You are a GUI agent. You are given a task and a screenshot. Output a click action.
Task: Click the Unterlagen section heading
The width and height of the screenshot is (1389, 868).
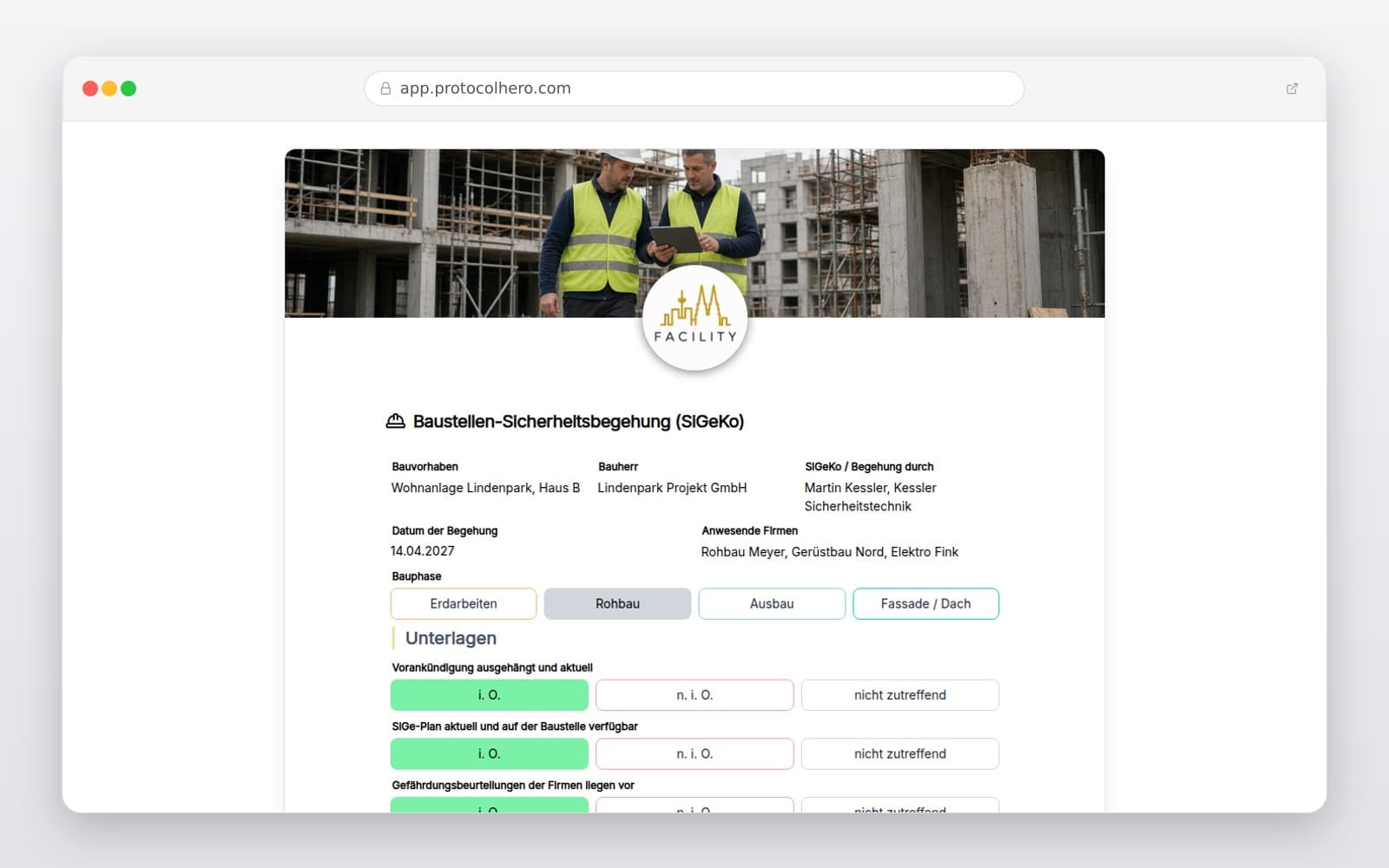coord(451,638)
